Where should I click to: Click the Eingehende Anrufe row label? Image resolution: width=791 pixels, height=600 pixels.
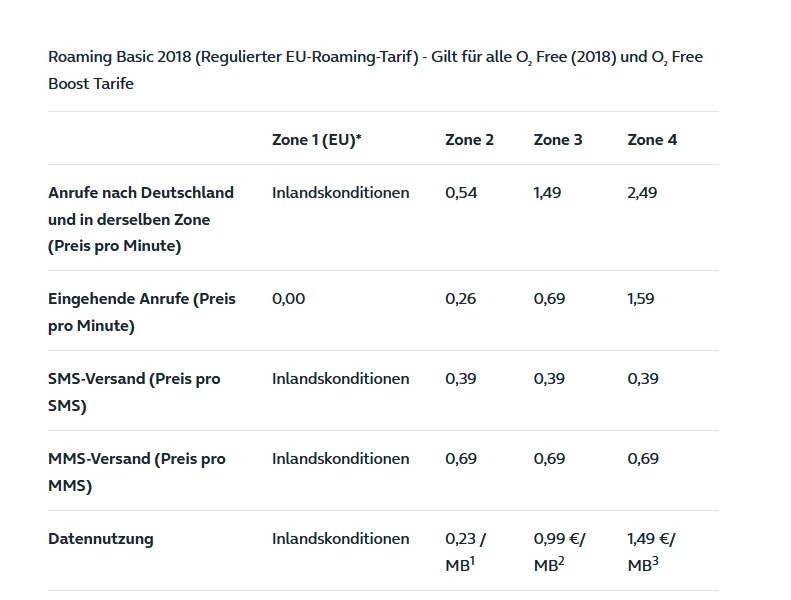(x=142, y=312)
